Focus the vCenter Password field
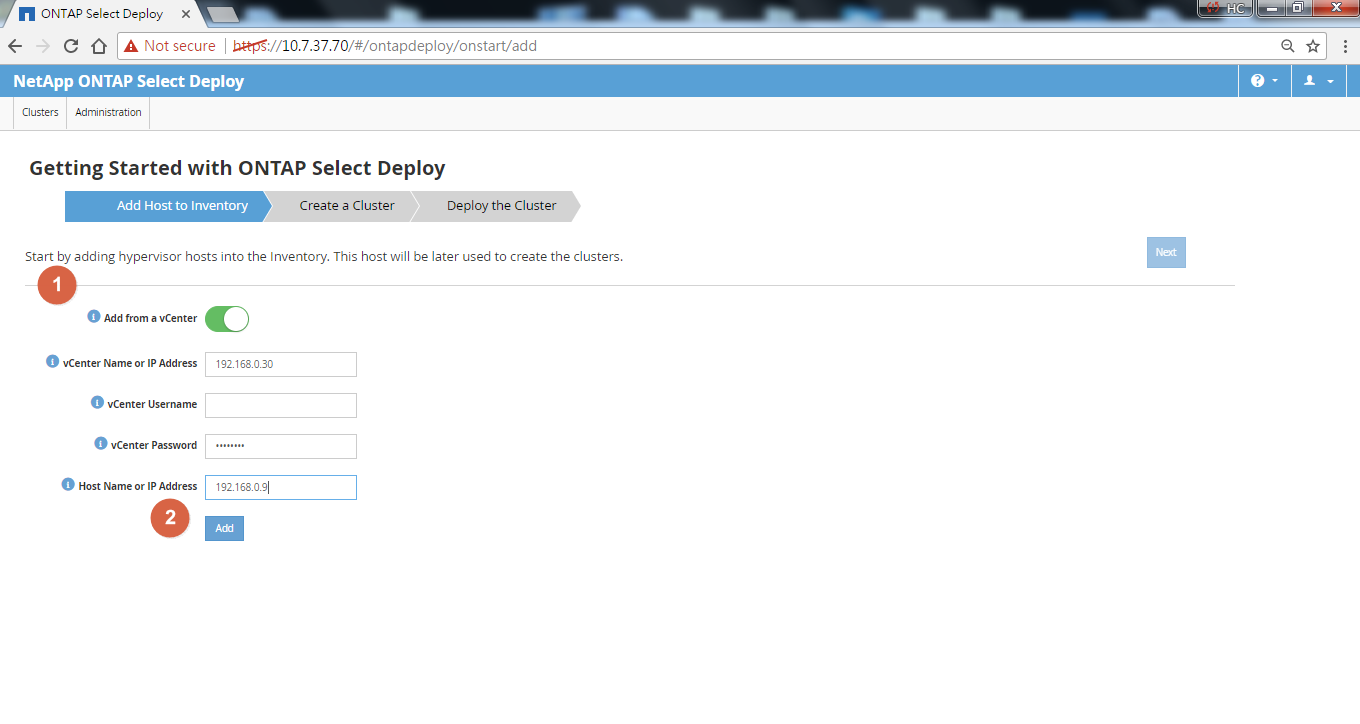The width and height of the screenshot is (1360, 724). (281, 446)
